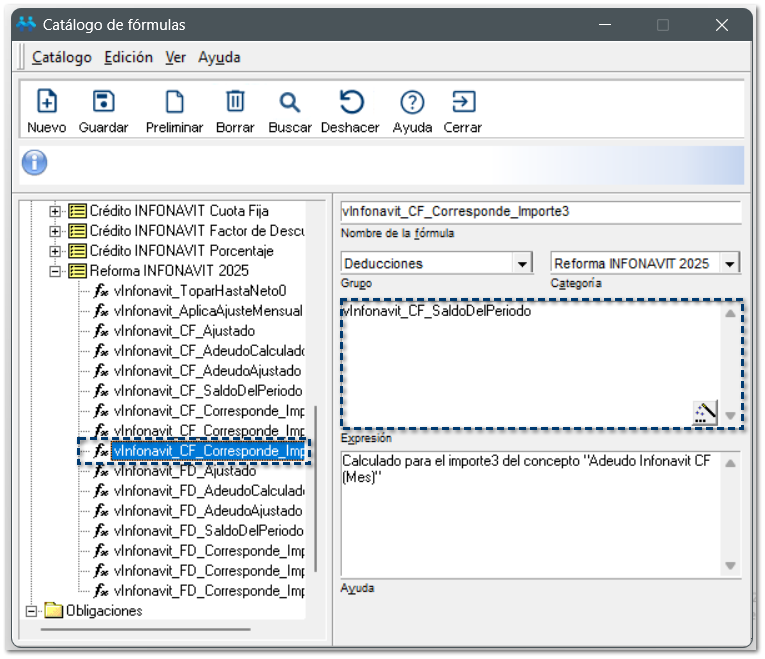The image size is (765, 659).
Task: Close the catalog with the Cerrar icon
Action: tap(463, 102)
